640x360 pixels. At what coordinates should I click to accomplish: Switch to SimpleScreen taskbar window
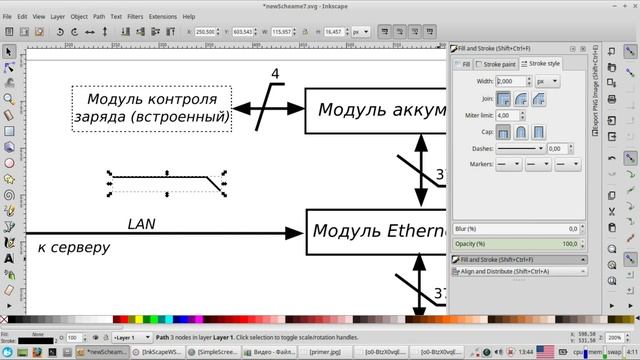[x=212, y=351]
